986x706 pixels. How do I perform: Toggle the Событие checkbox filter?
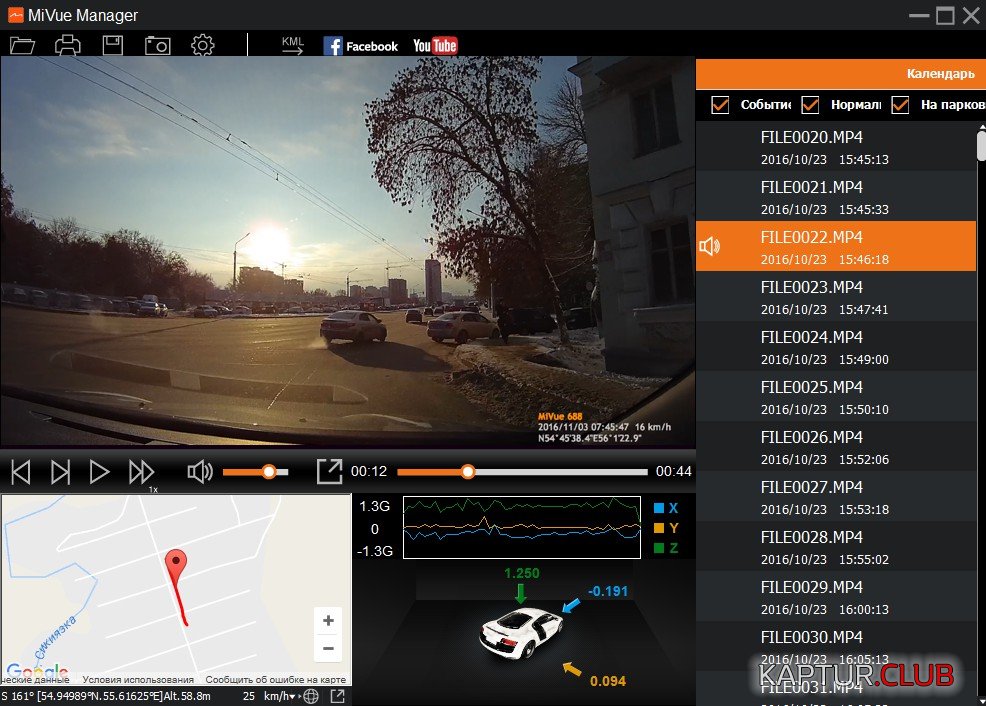720,105
